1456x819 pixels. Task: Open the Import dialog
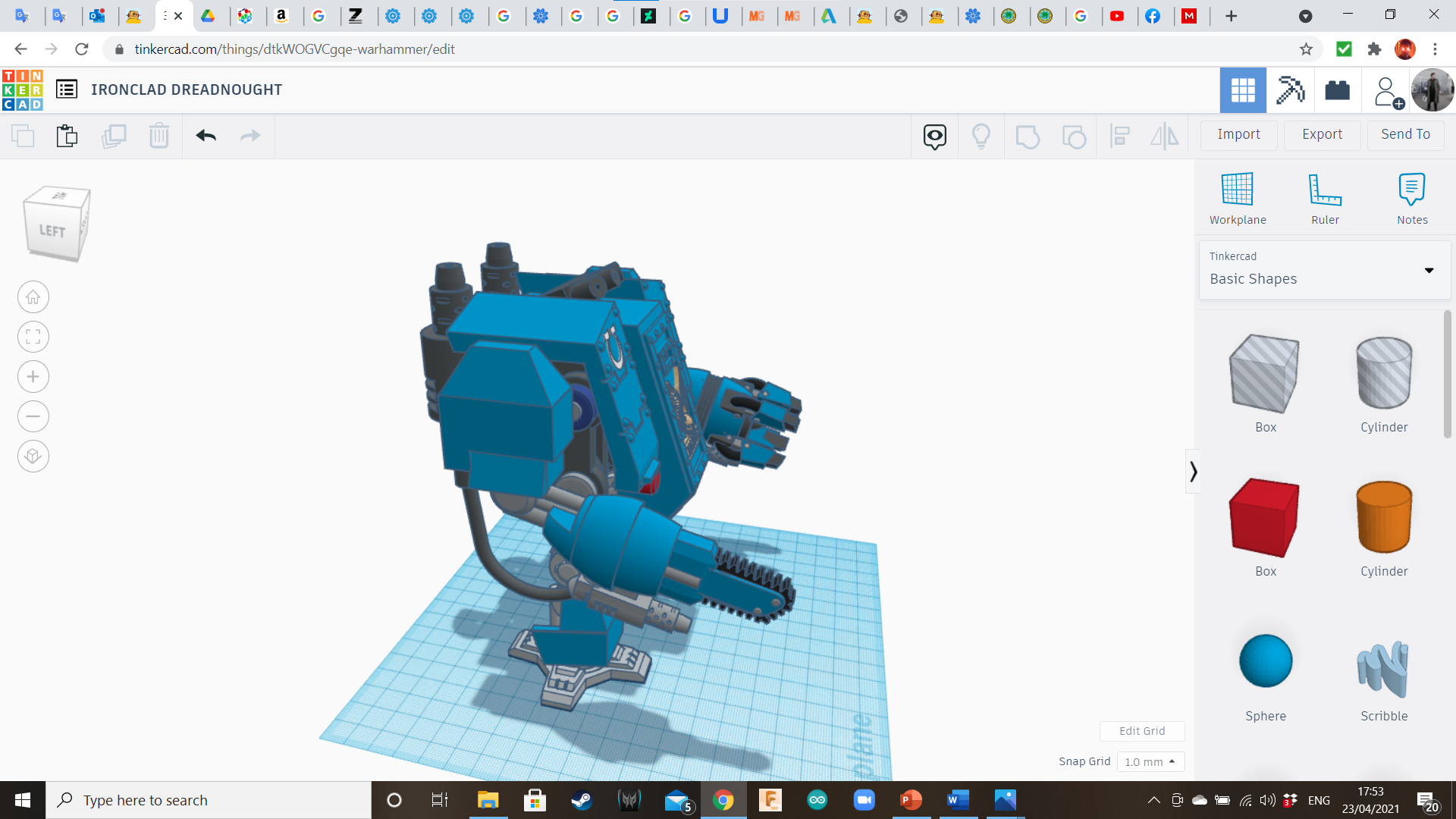tap(1238, 134)
